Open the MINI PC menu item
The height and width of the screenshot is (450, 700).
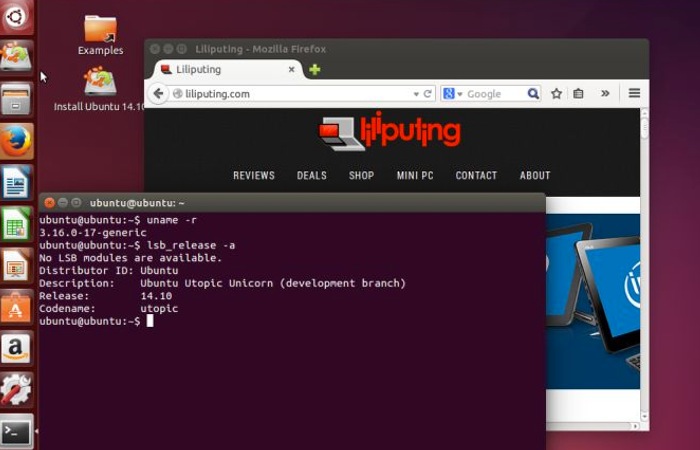415,175
